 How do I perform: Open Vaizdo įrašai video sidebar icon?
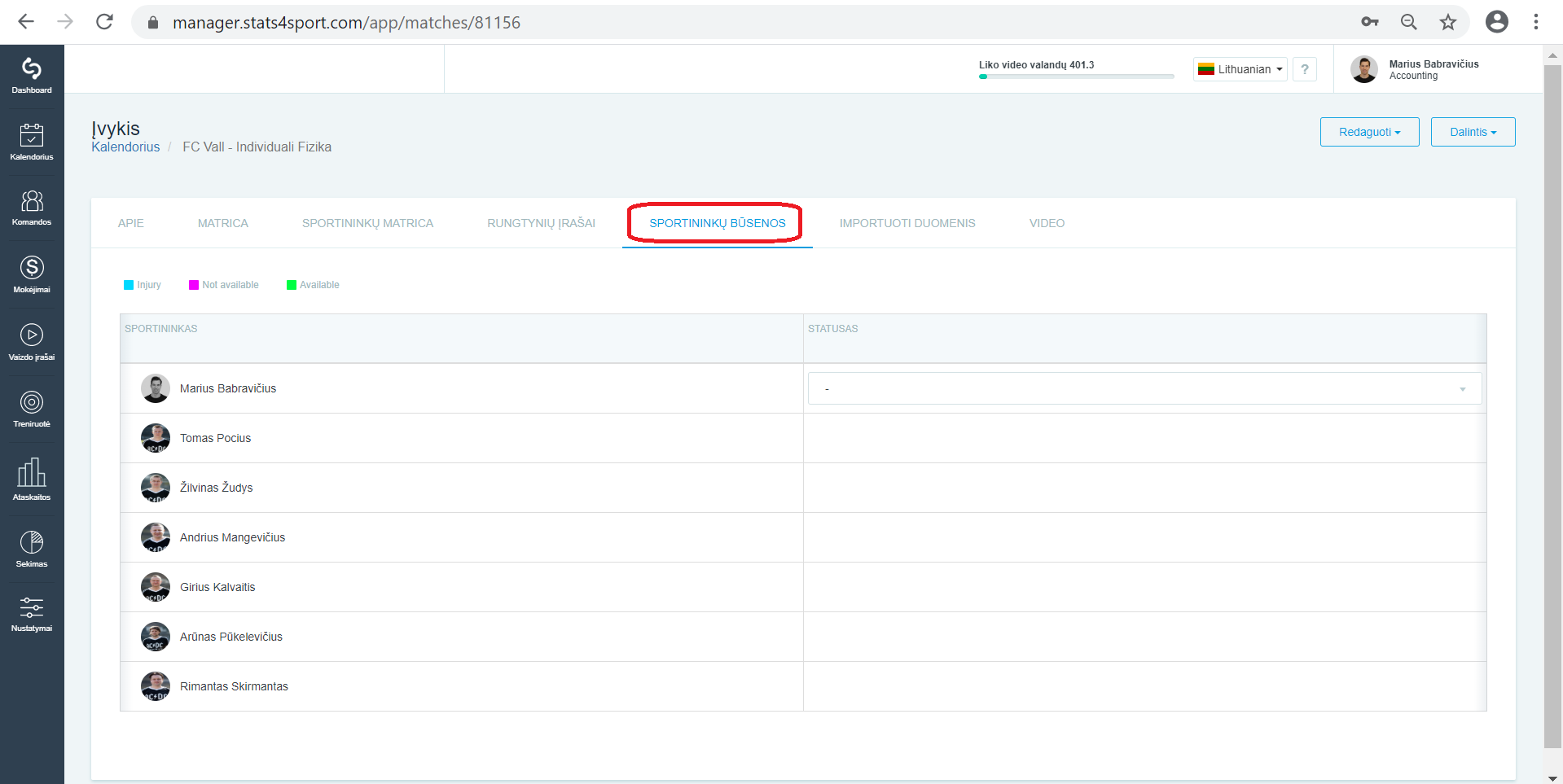coord(32,342)
